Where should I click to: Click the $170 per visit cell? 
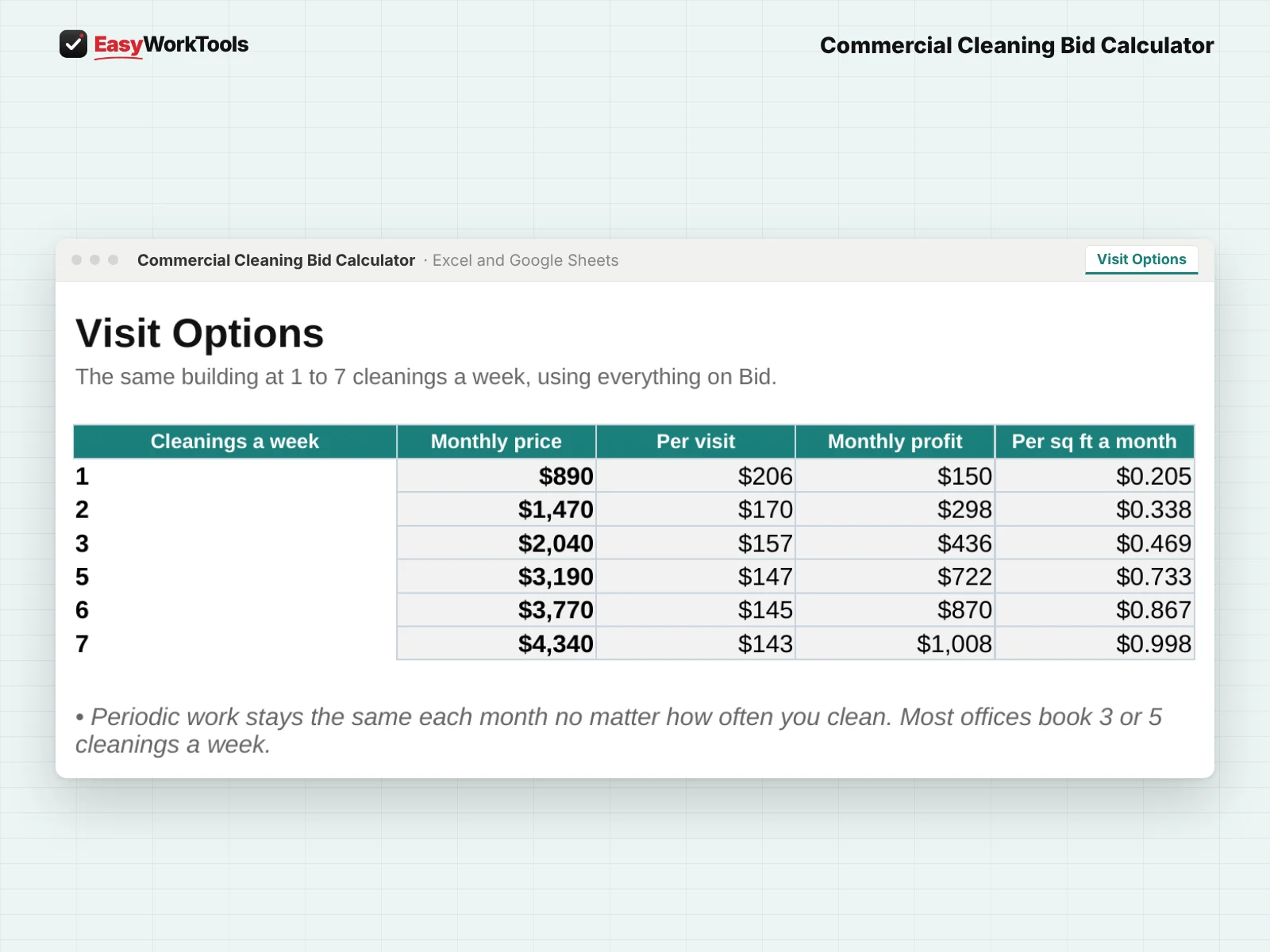pyautogui.click(x=695, y=509)
